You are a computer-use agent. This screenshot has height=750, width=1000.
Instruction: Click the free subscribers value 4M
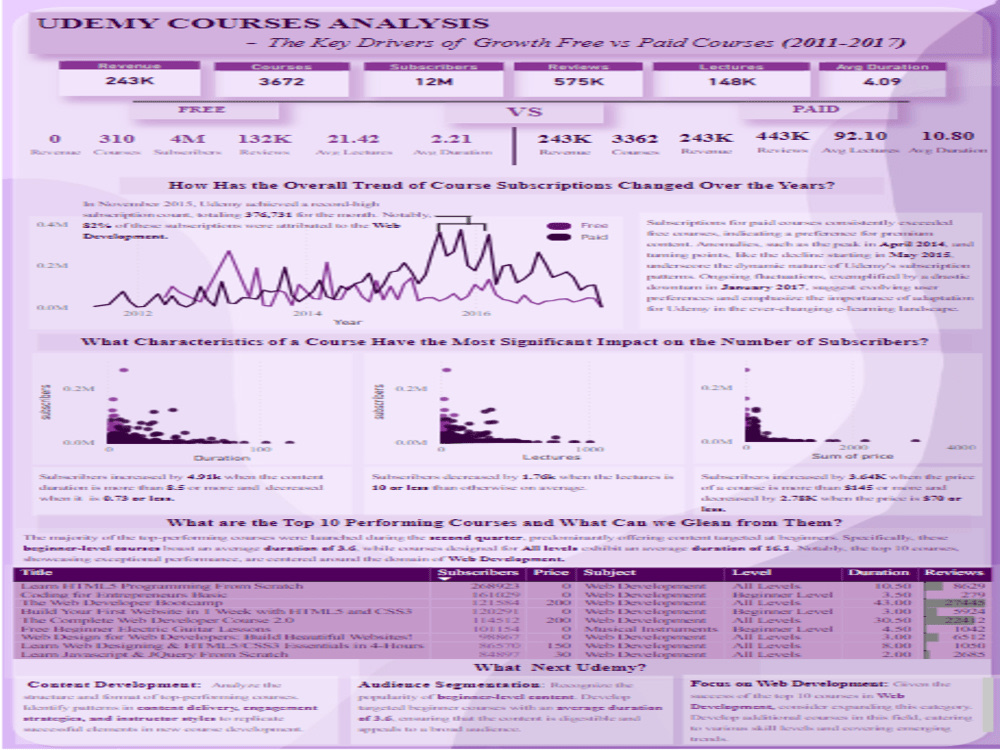188,139
